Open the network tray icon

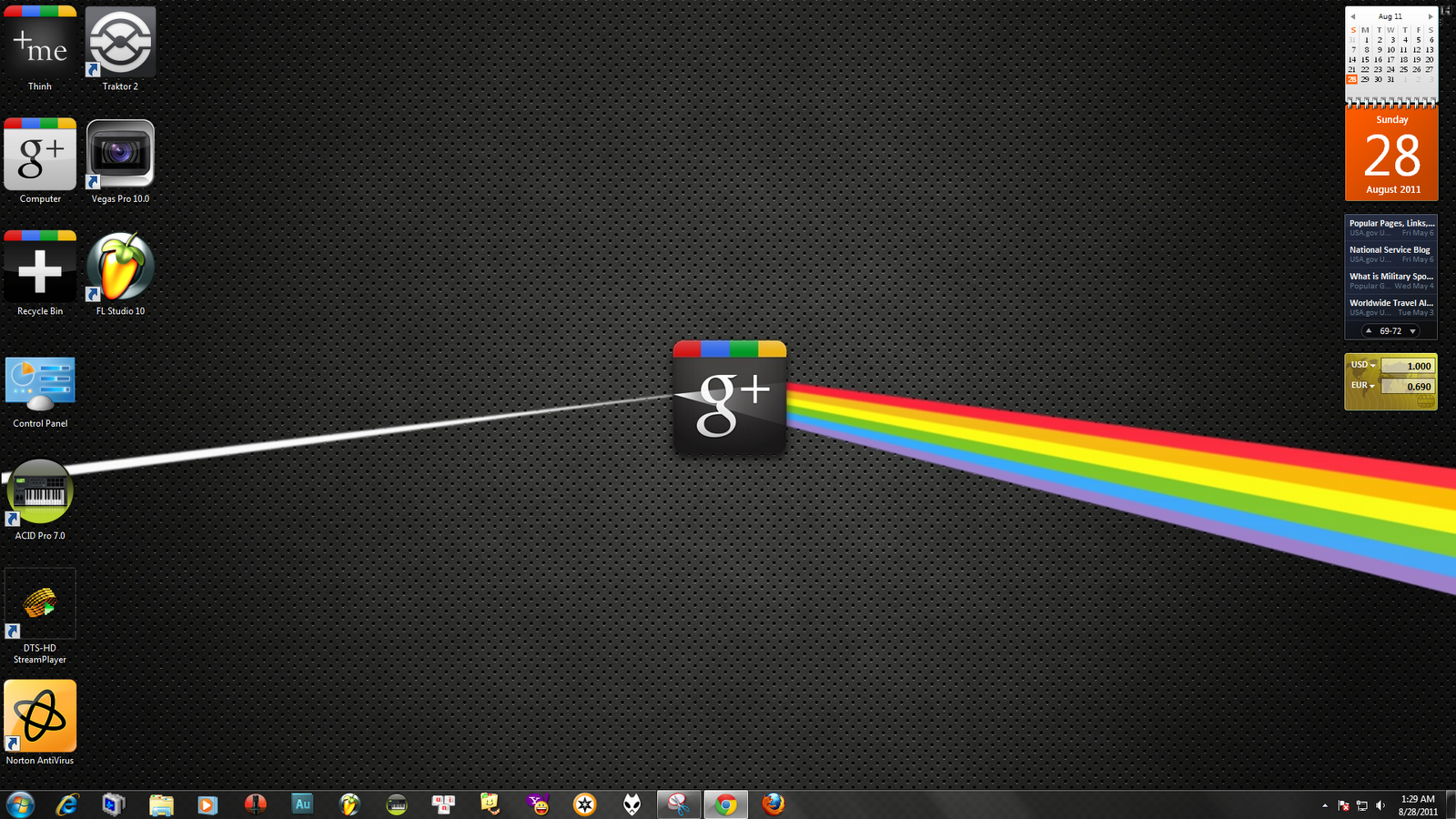point(1362,805)
